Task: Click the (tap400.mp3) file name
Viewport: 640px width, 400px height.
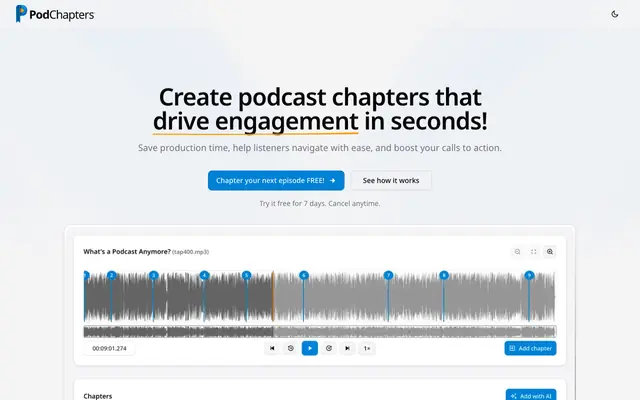Action: (x=191, y=252)
